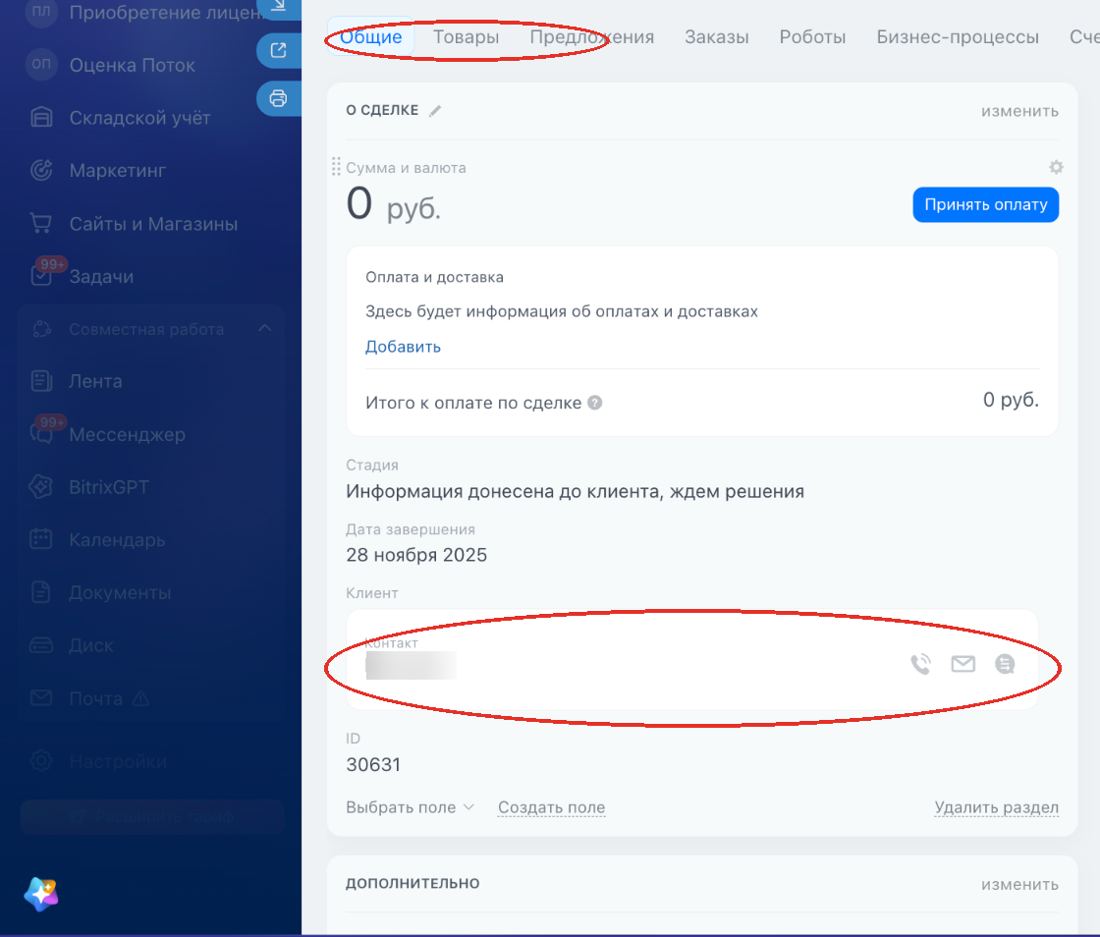Launch the BitrixGPT copilot star icon
Image resolution: width=1100 pixels, height=937 pixels.
click(41, 894)
